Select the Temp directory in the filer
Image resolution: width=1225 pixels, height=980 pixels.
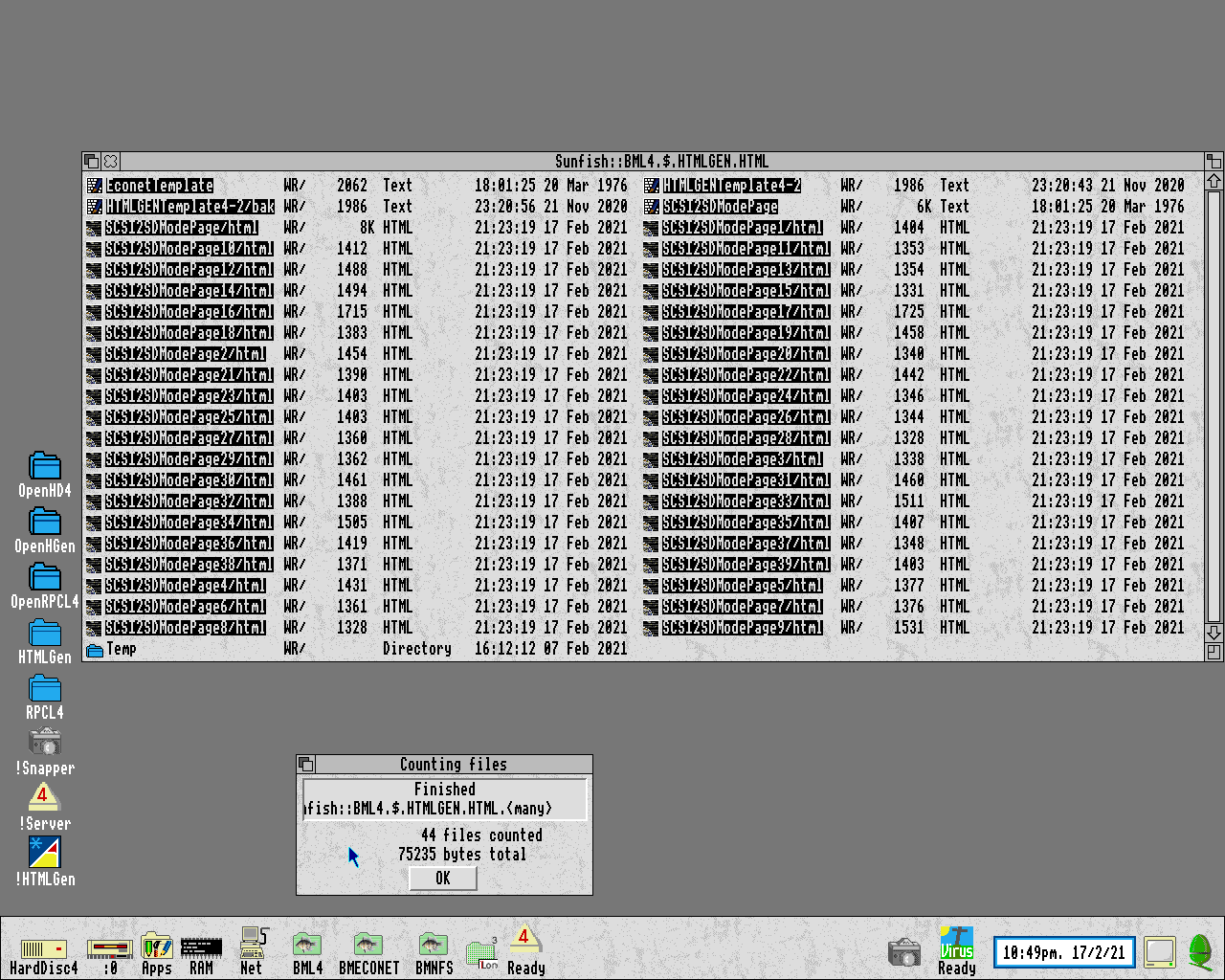pos(121,649)
